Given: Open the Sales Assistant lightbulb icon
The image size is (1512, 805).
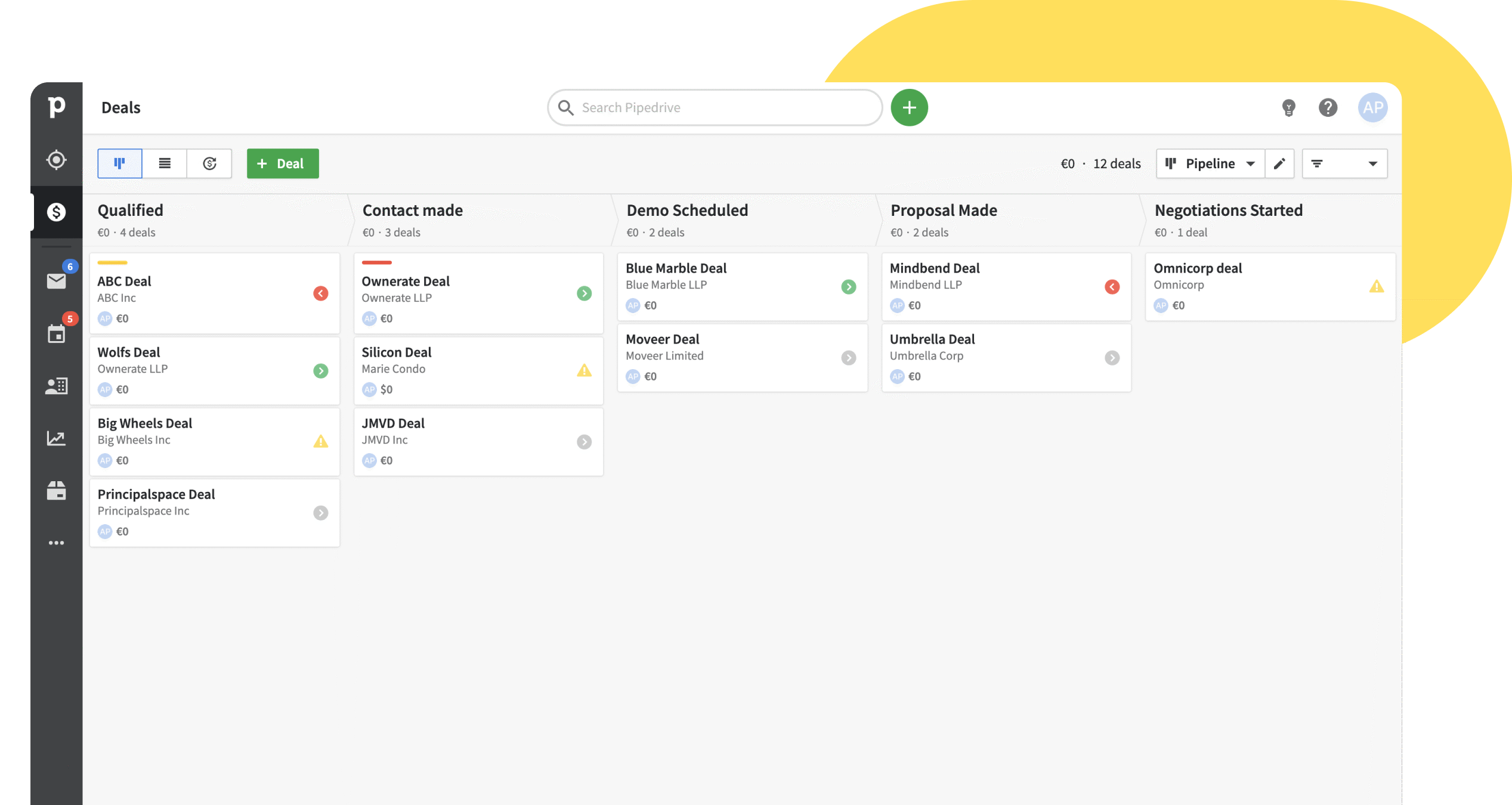Looking at the screenshot, I should point(1288,108).
